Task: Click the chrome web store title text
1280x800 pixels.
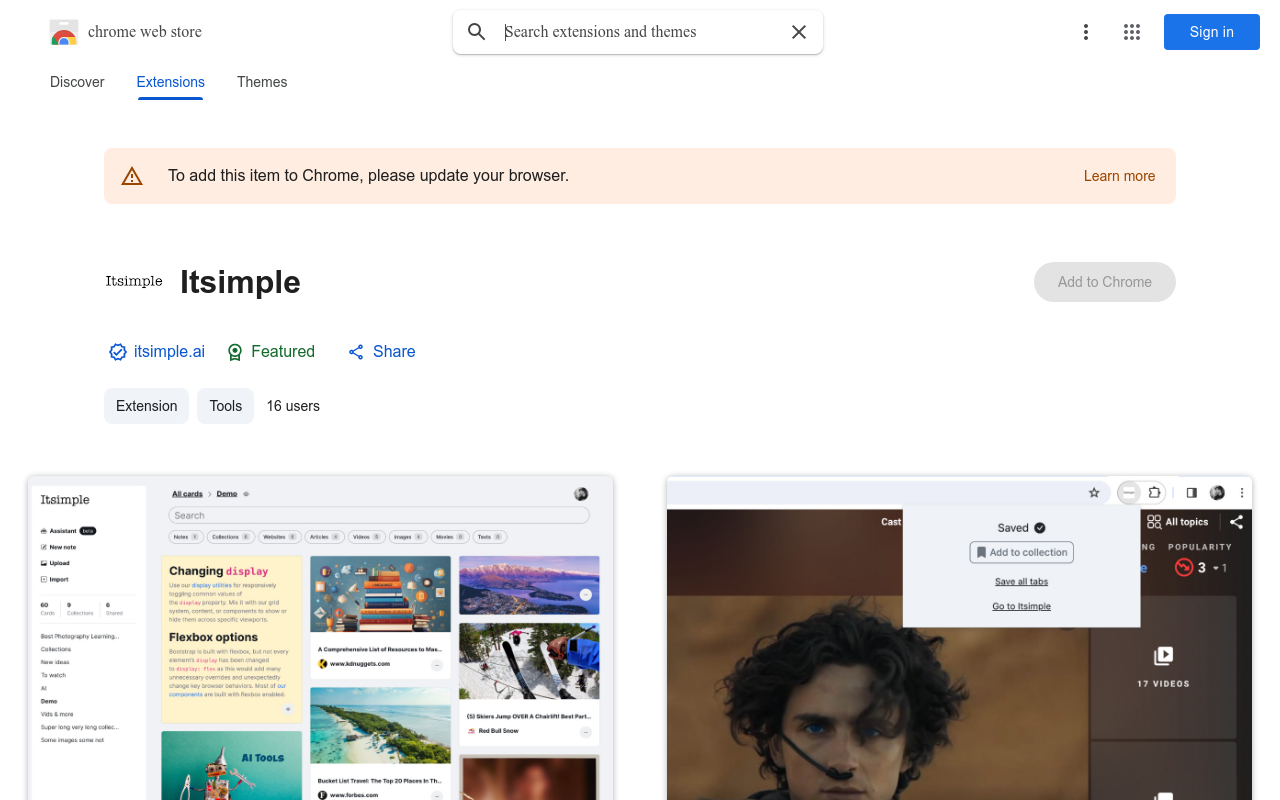Action: click(145, 32)
